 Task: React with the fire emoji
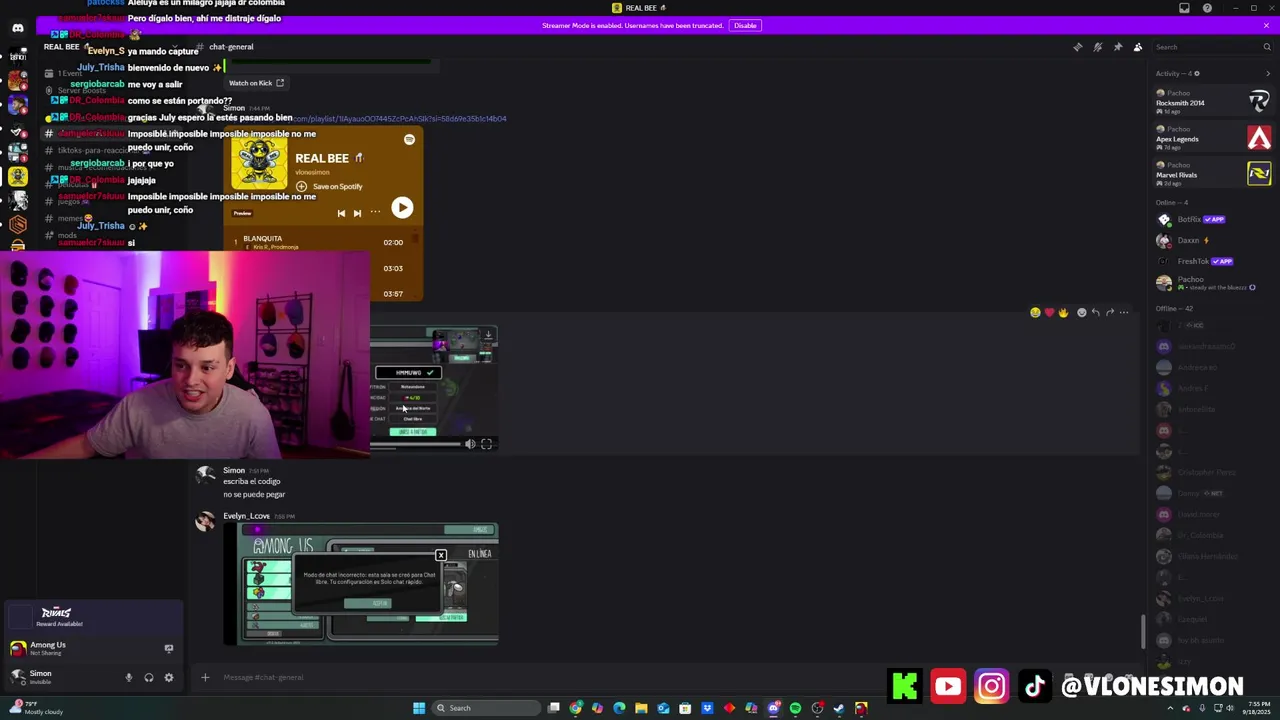tap(1062, 313)
